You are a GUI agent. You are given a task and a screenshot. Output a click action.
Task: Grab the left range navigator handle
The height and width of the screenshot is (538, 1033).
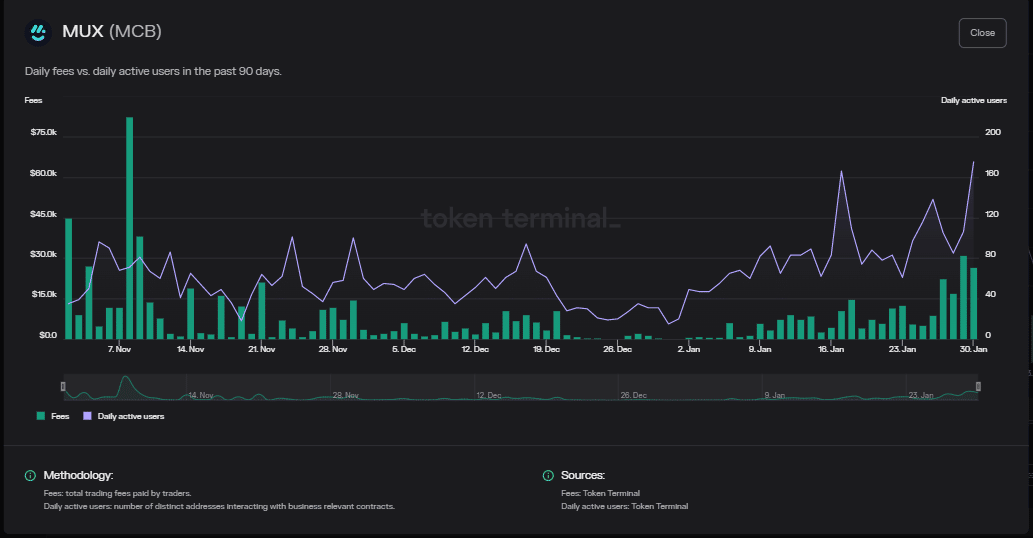(63, 387)
